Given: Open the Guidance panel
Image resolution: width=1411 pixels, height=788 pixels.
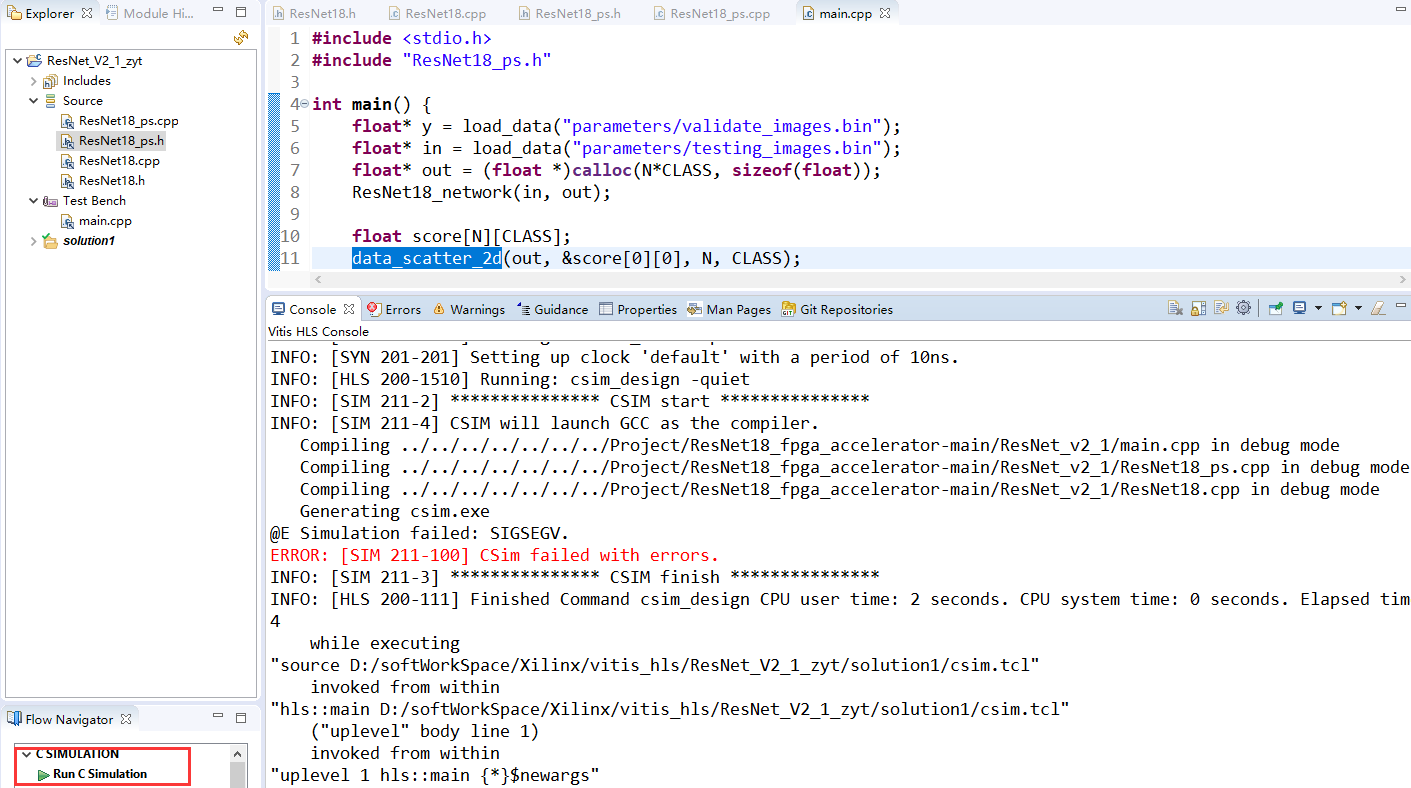Looking at the screenshot, I should click(552, 309).
